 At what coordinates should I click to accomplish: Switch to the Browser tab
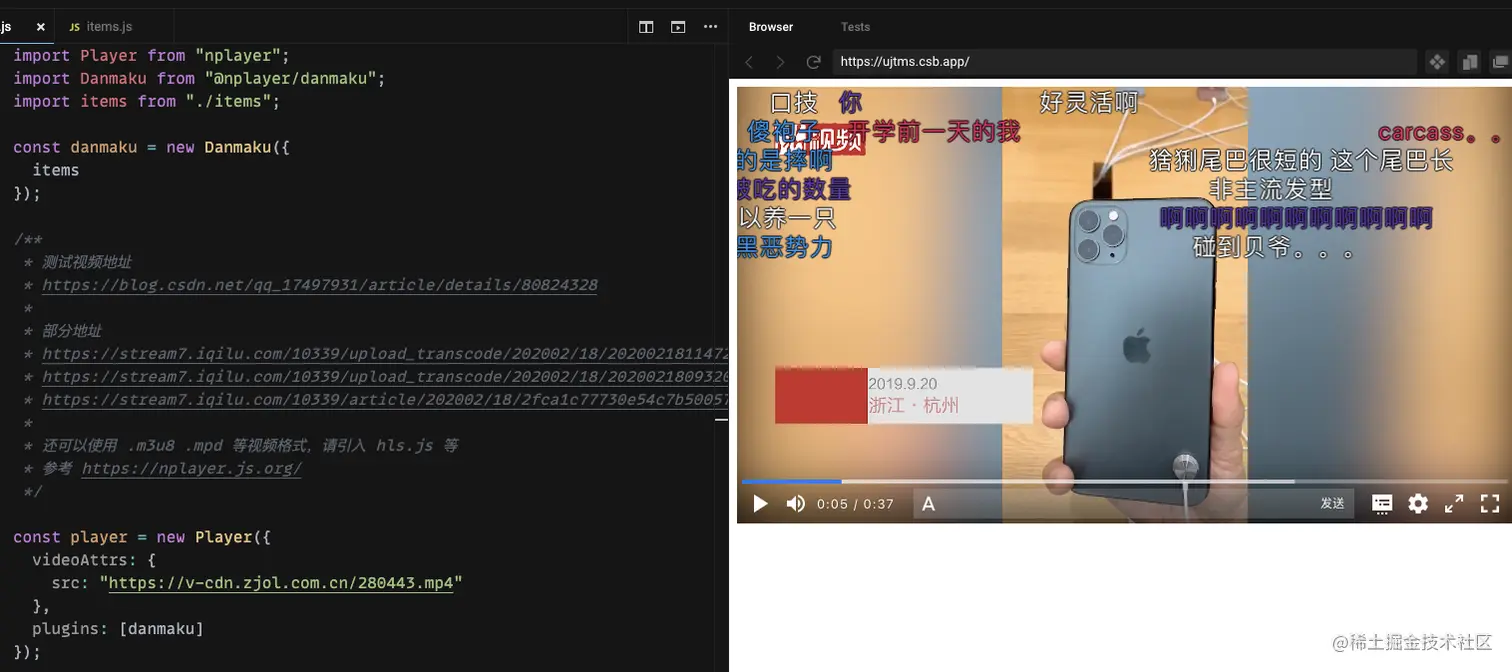coord(771,27)
